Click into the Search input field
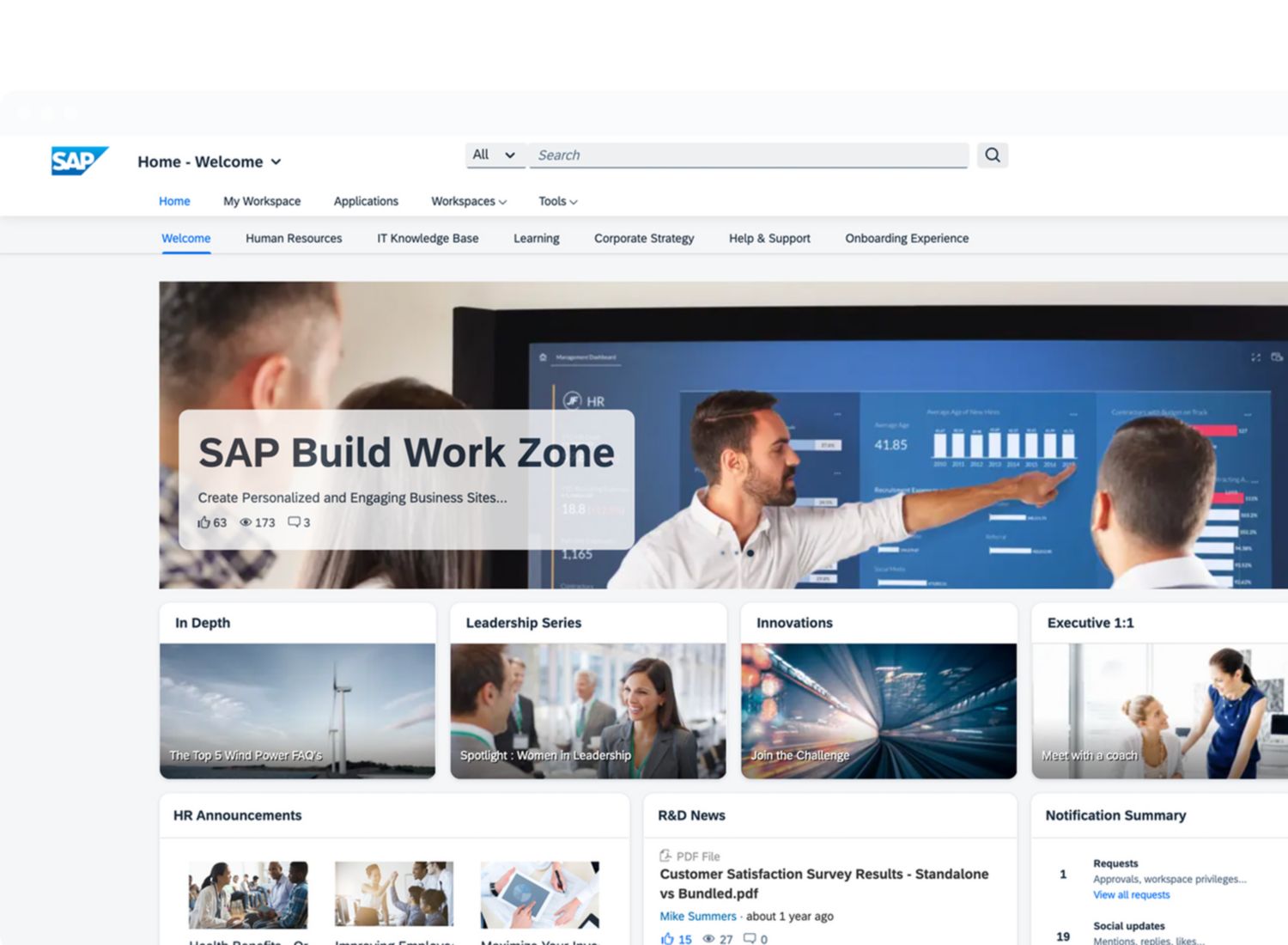 click(x=747, y=155)
